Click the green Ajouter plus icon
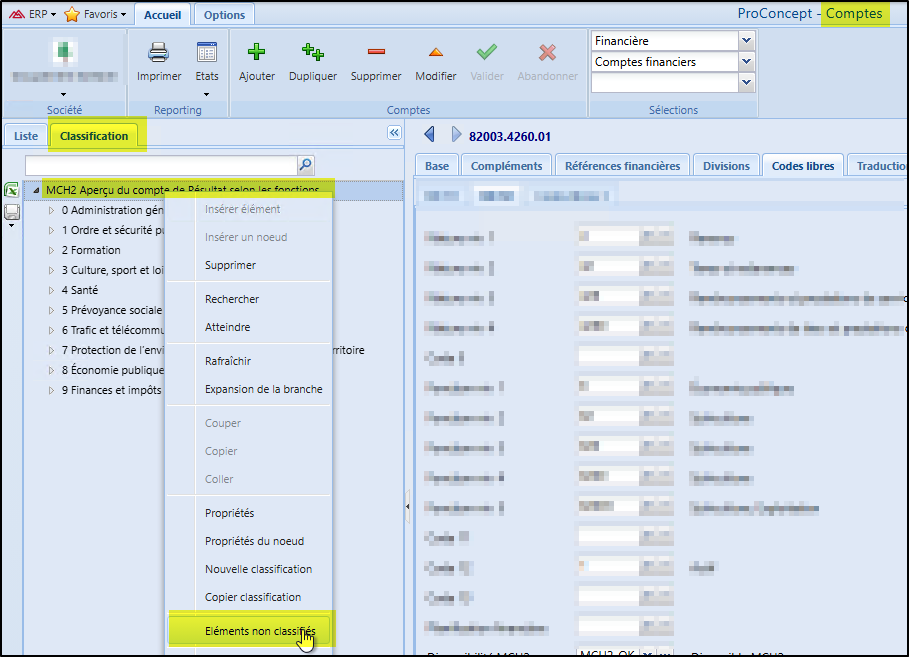This screenshot has width=909, height=657. (257, 53)
